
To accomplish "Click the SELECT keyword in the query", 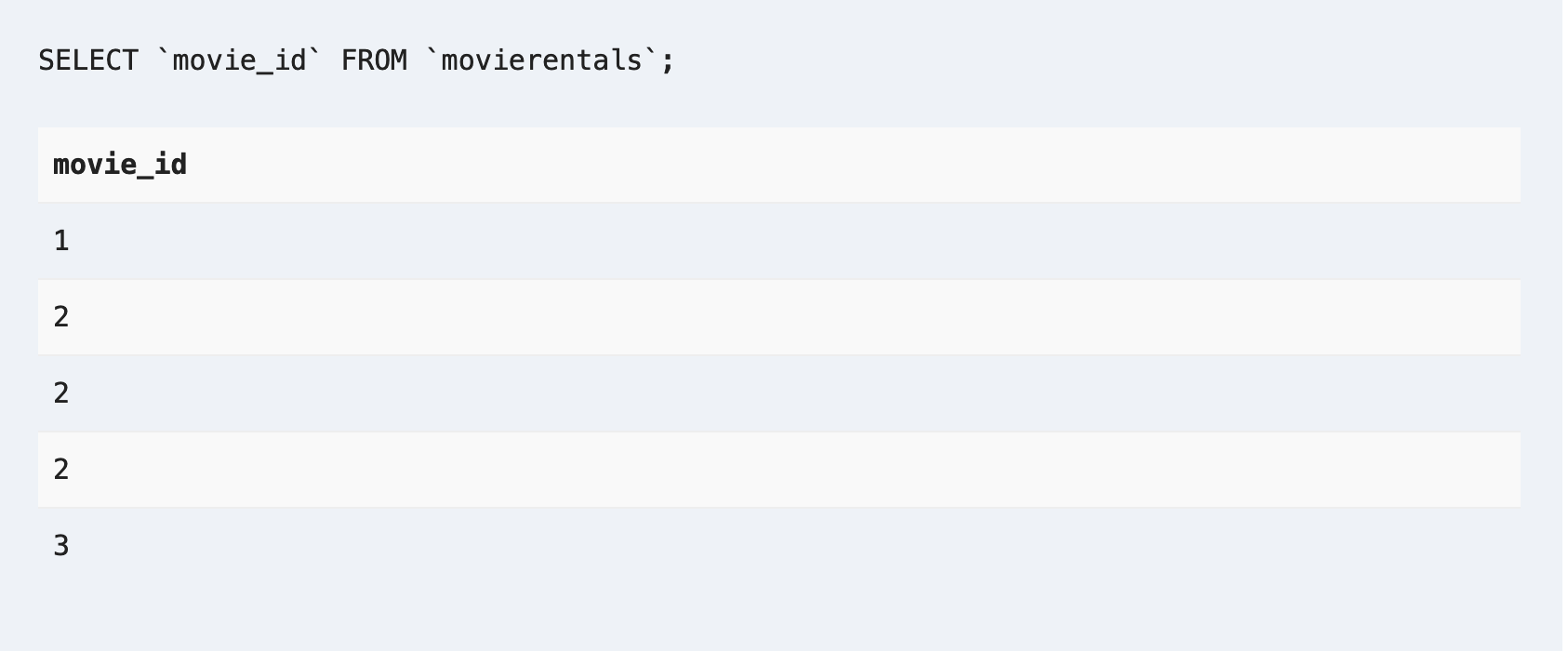I will click(x=87, y=60).
